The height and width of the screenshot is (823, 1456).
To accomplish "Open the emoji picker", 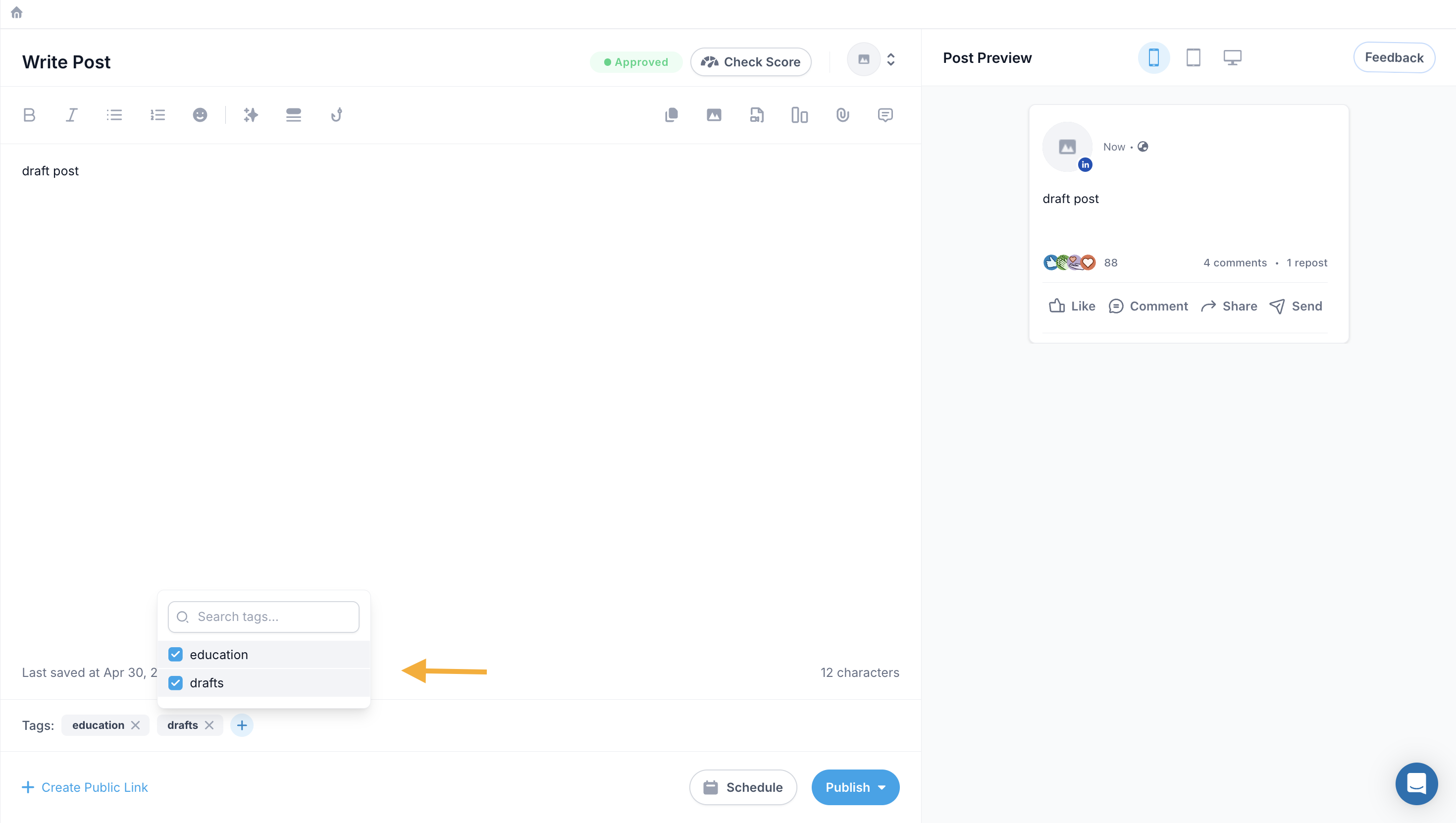I will tap(200, 115).
